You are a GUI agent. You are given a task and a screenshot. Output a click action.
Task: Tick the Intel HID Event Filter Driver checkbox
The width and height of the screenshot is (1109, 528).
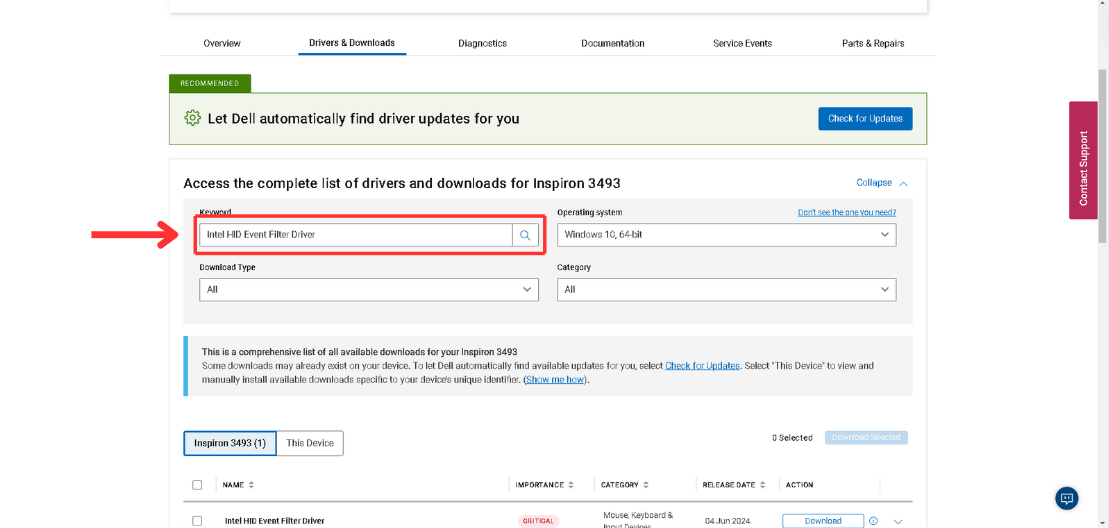click(197, 521)
